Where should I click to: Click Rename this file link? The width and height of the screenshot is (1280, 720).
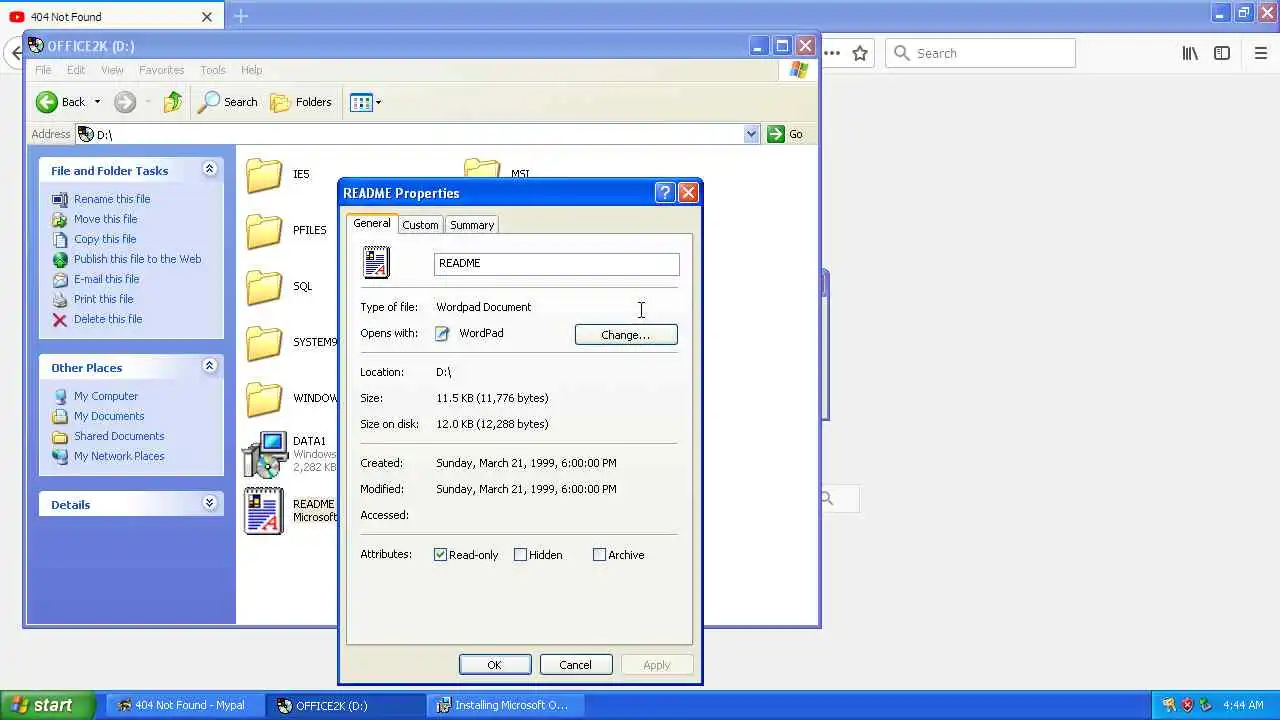click(112, 199)
